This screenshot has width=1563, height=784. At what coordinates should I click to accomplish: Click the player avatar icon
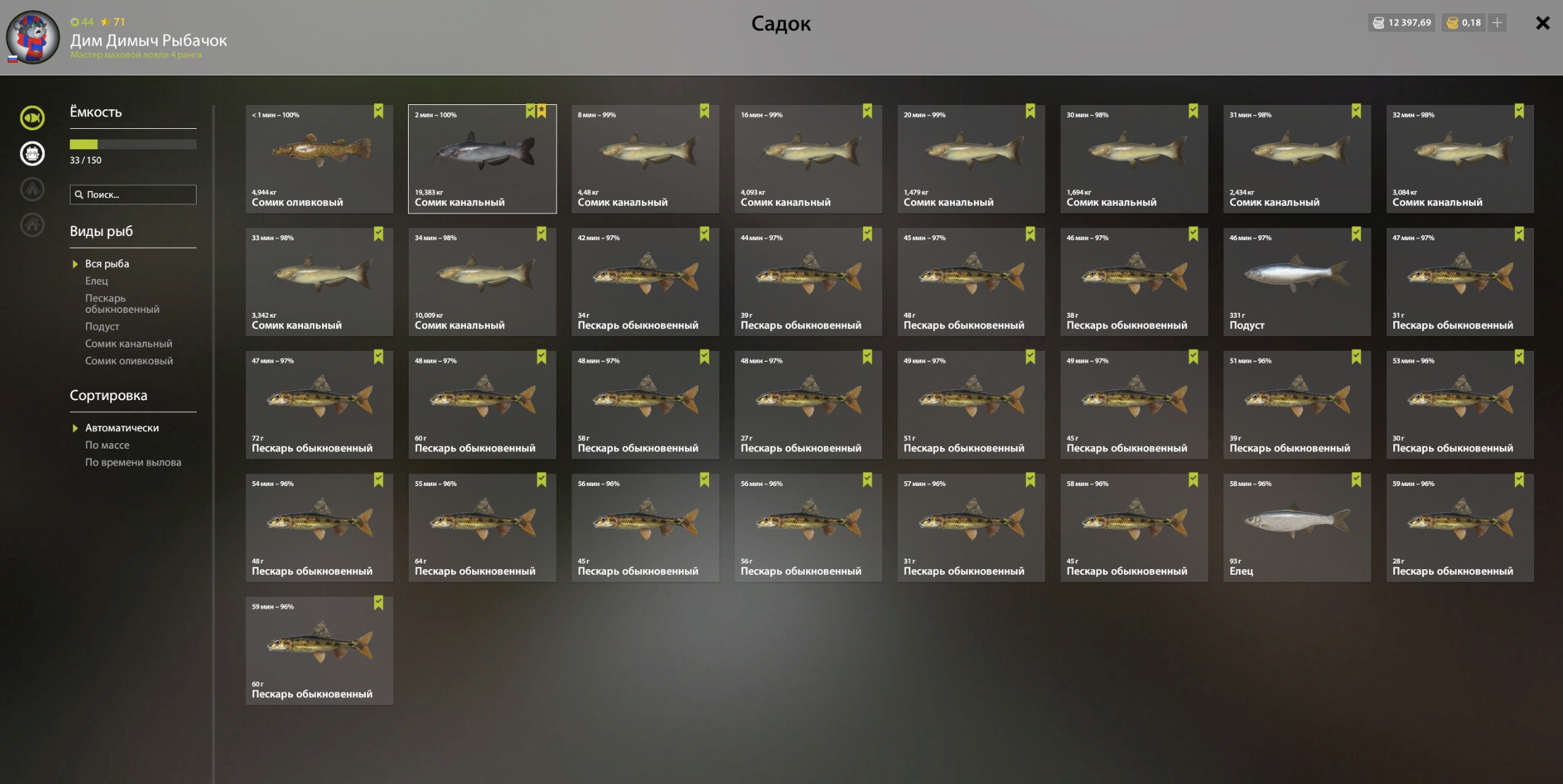tap(33, 37)
